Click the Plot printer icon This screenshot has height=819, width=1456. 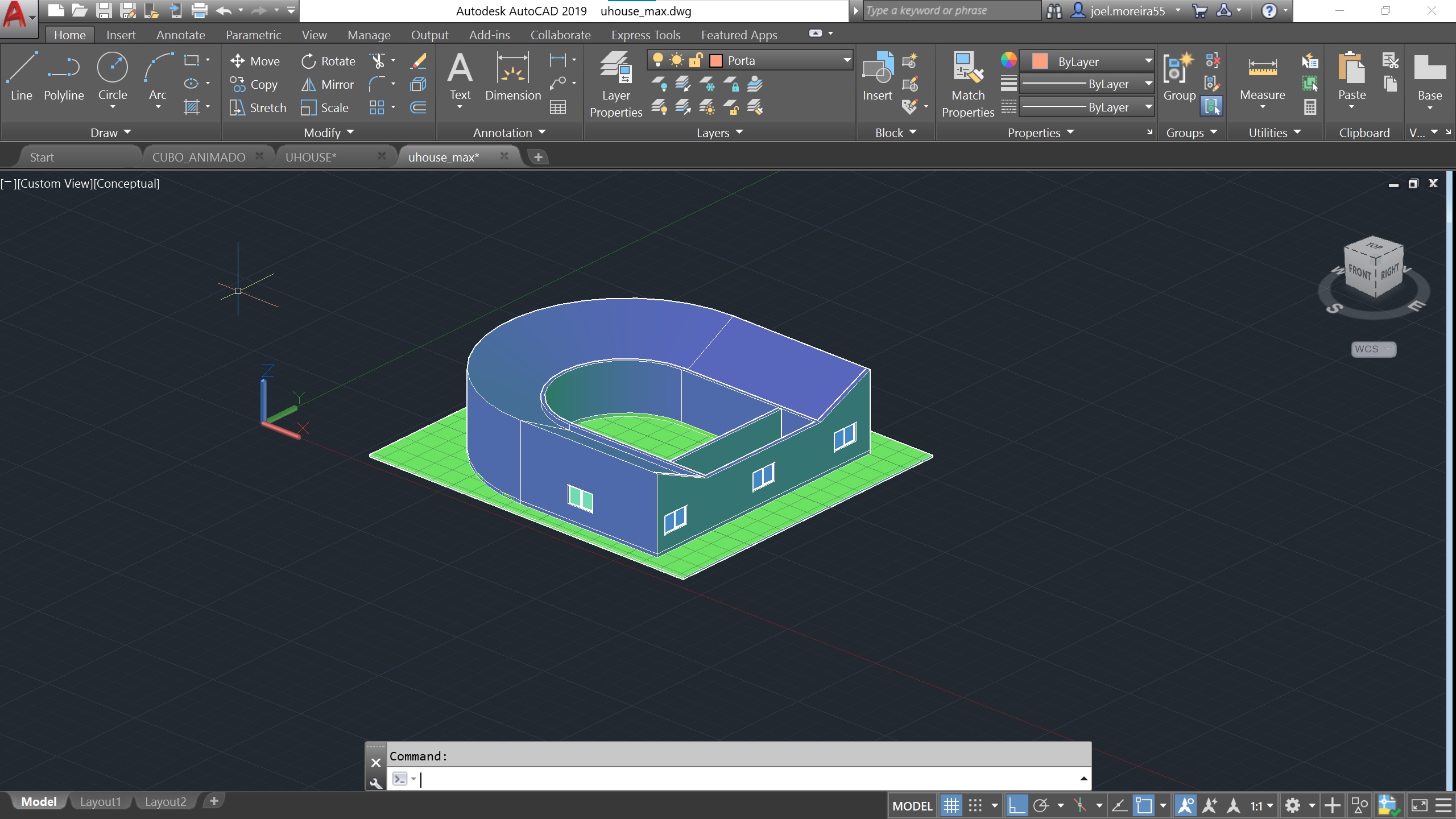coord(199,10)
